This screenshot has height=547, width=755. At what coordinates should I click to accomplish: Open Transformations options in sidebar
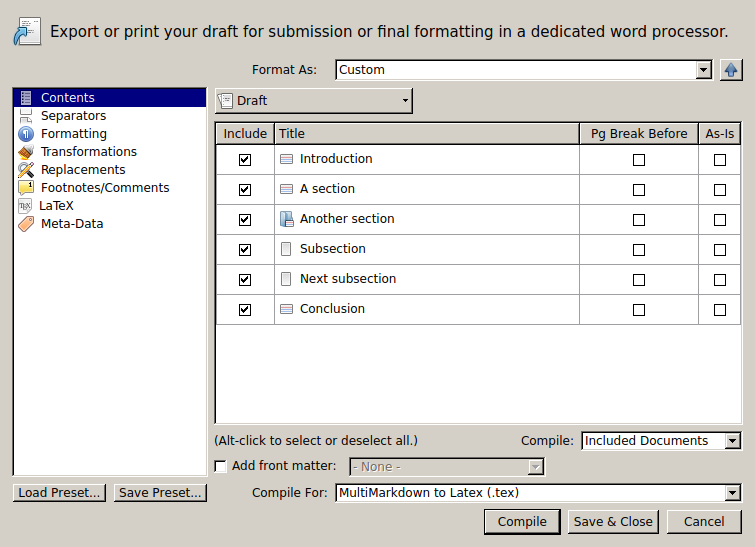coord(89,152)
